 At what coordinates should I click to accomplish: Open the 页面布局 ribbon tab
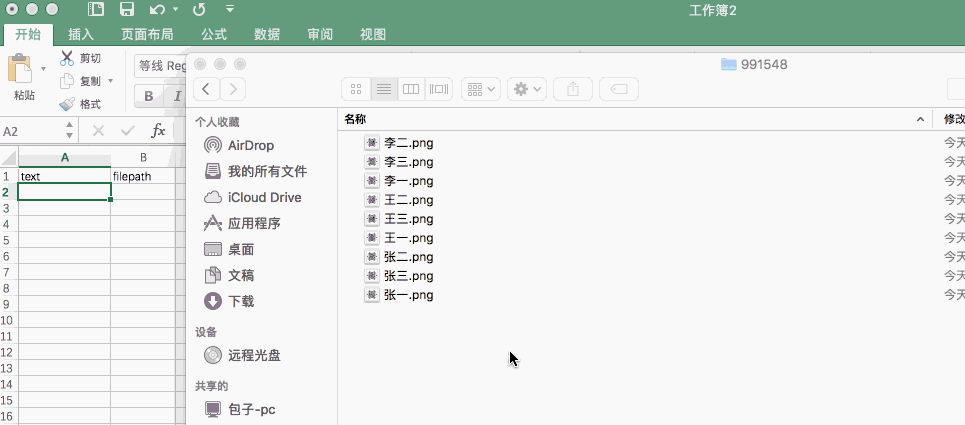pos(147,34)
